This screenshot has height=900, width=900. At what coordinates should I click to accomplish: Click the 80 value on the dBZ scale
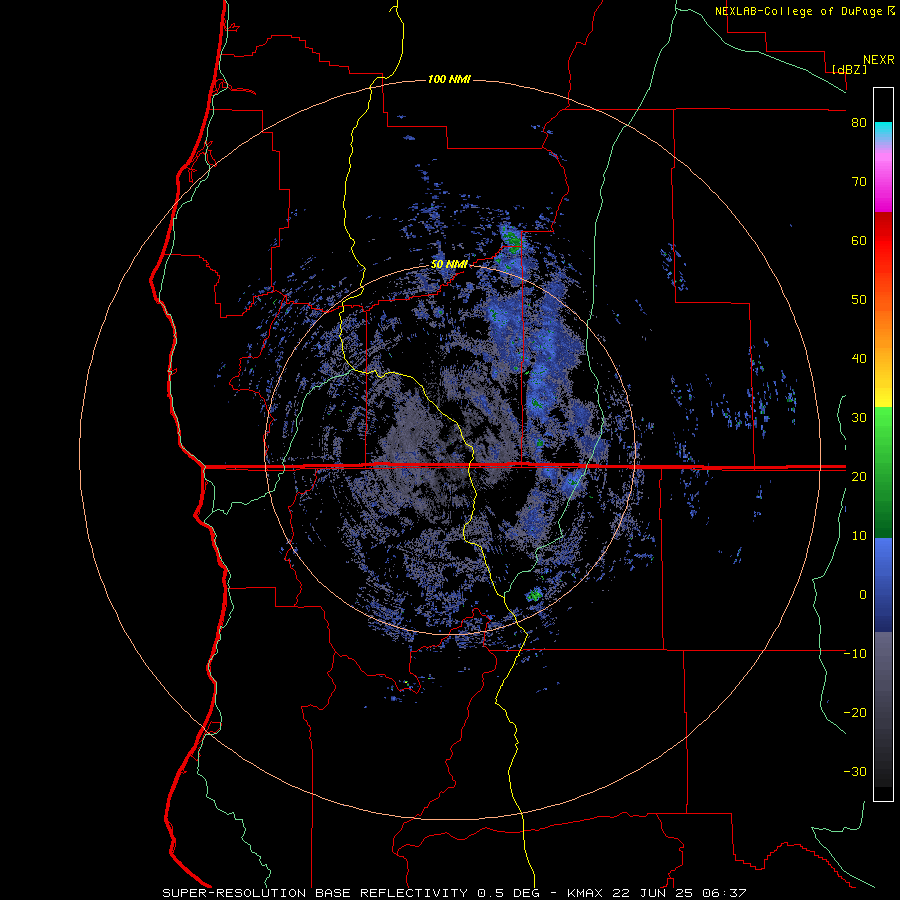pos(859,123)
